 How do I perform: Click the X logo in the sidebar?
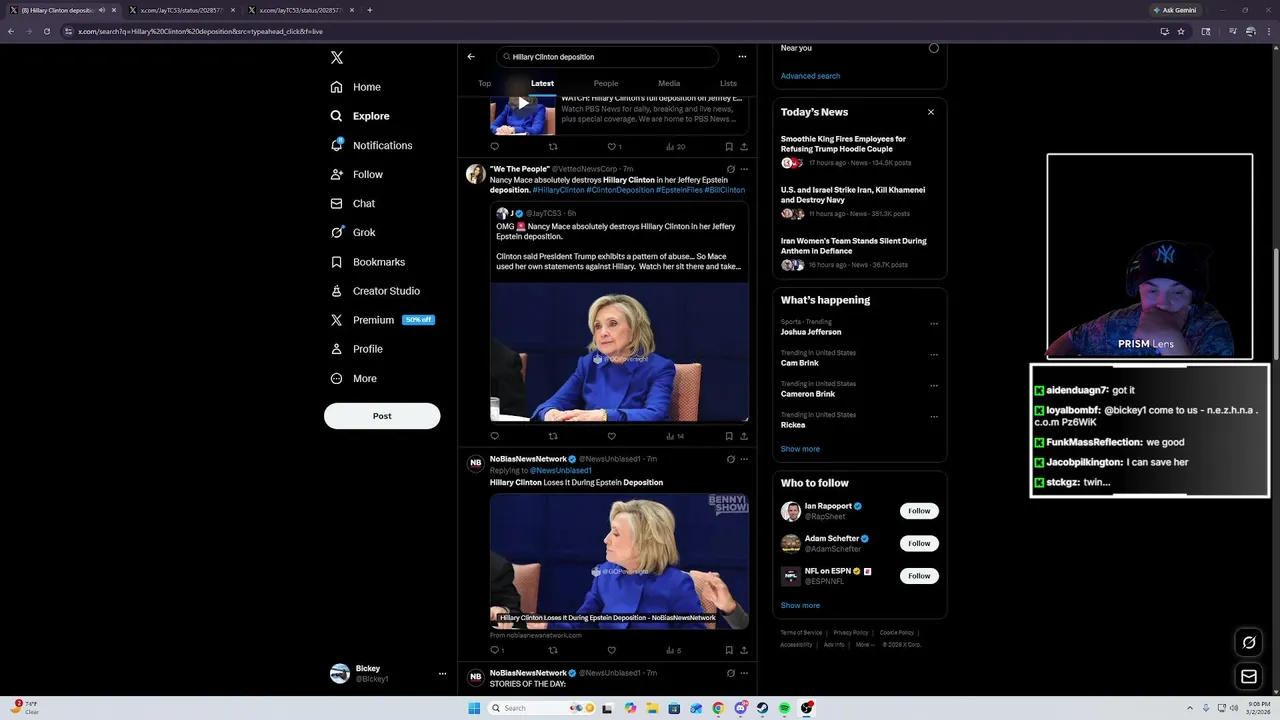(x=337, y=58)
